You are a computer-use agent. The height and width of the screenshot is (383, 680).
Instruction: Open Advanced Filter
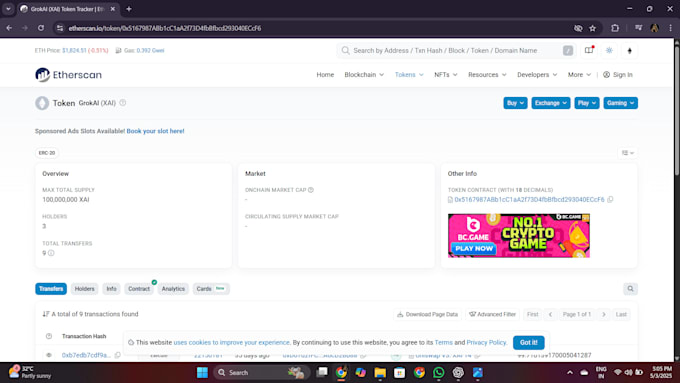(493, 314)
